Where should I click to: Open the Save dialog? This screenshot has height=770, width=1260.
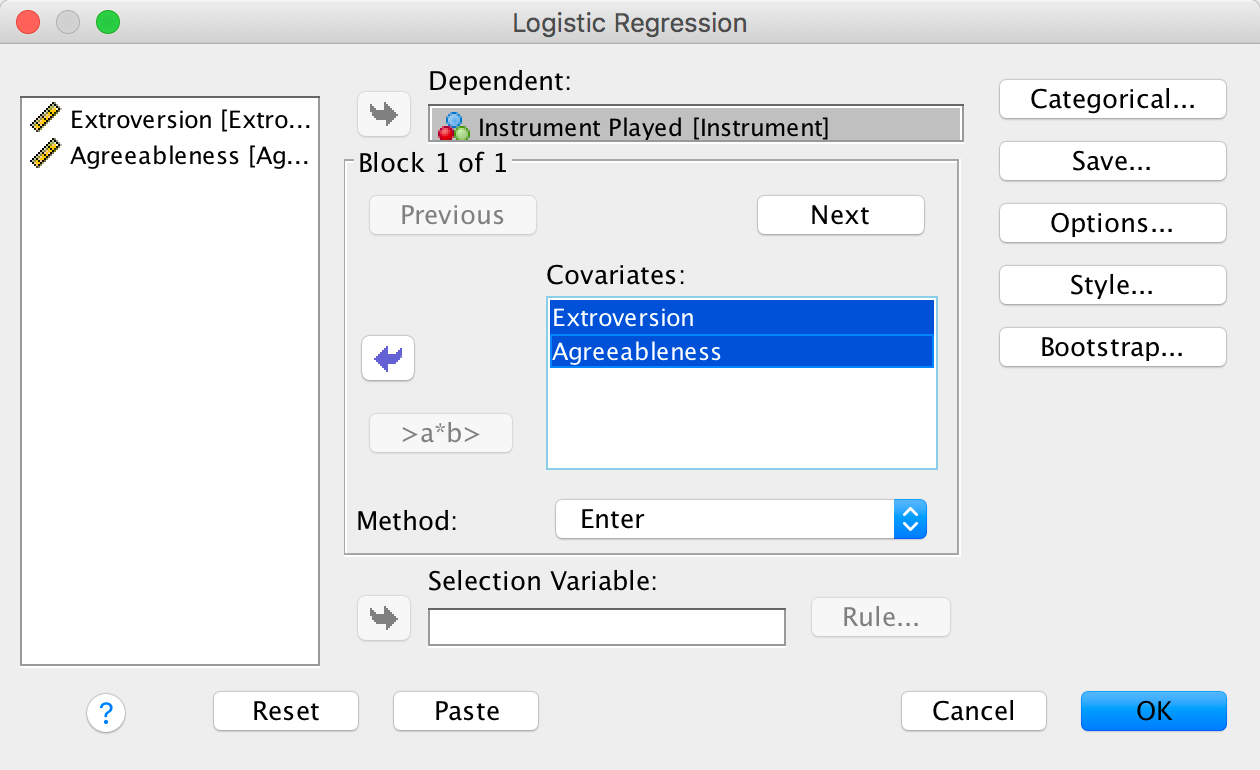click(1112, 162)
